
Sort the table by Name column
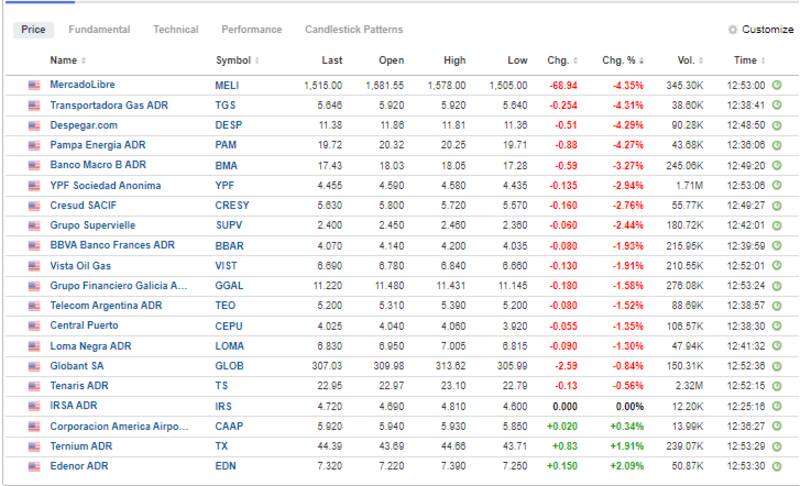click(65, 60)
